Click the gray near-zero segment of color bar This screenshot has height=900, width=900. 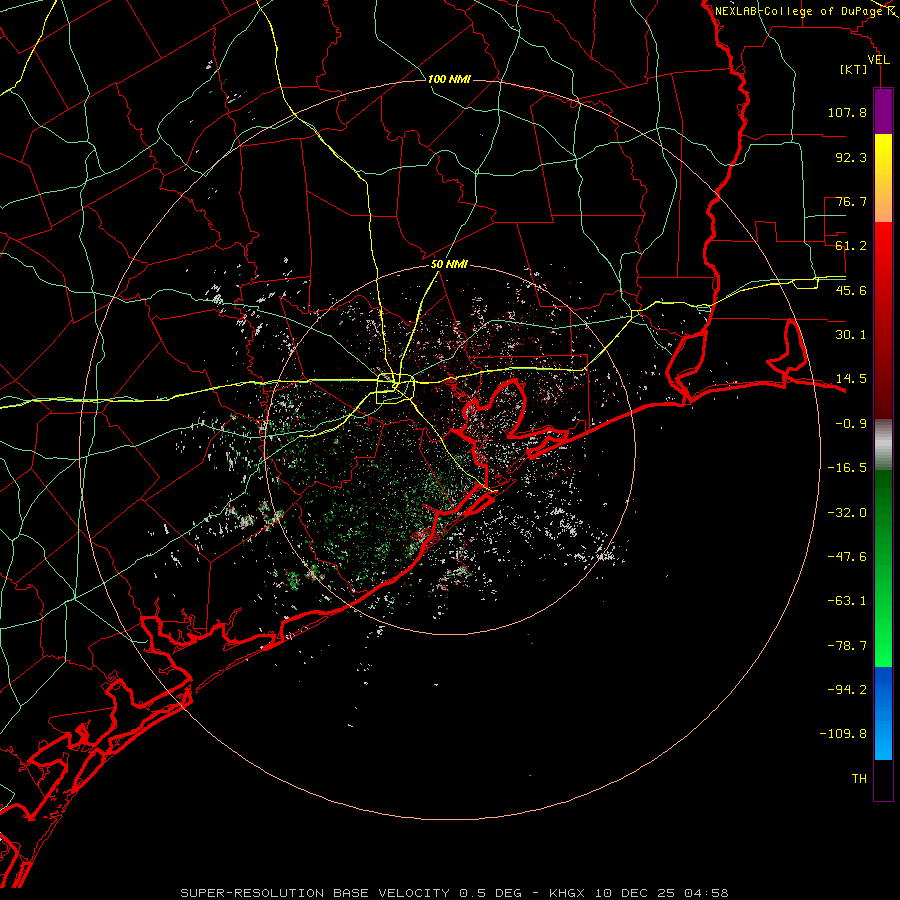pos(883,445)
